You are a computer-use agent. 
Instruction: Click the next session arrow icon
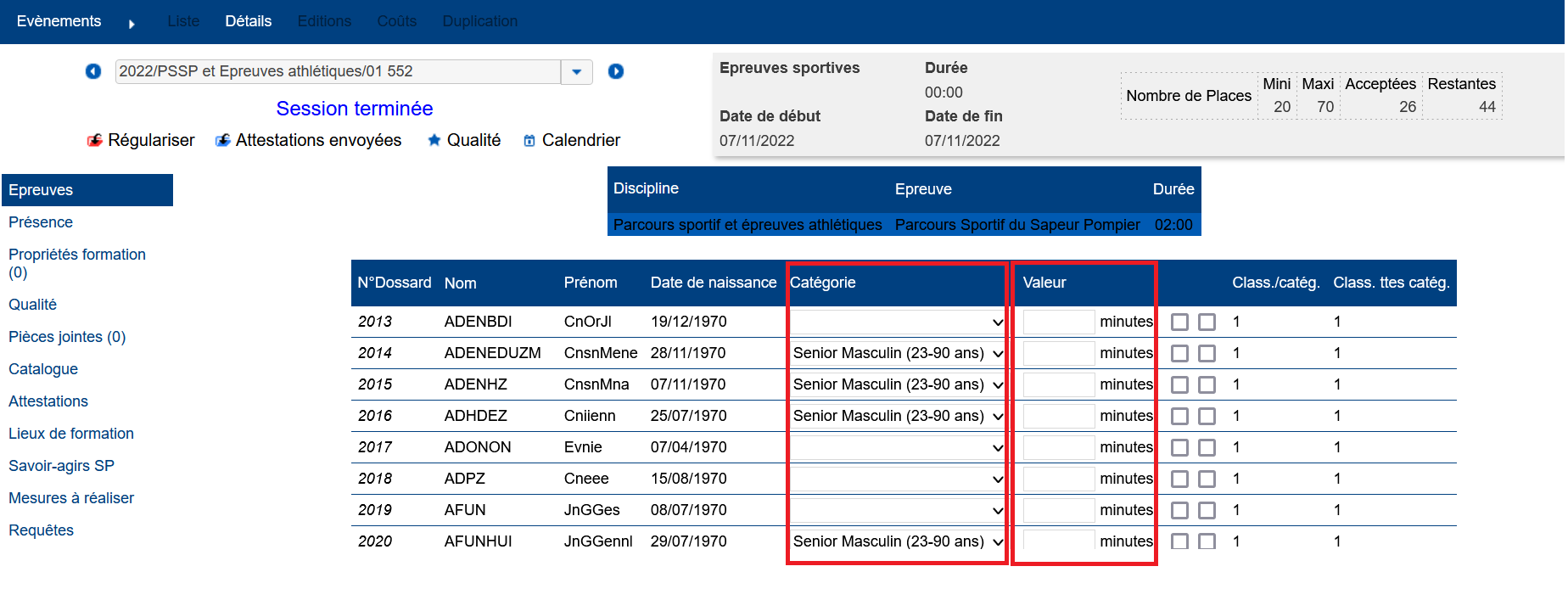point(616,71)
